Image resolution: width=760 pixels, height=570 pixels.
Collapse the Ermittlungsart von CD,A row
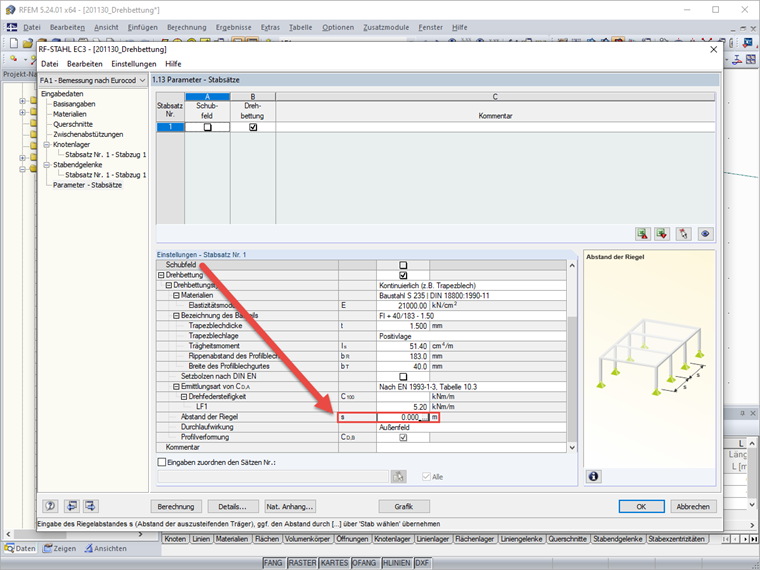tap(176, 387)
